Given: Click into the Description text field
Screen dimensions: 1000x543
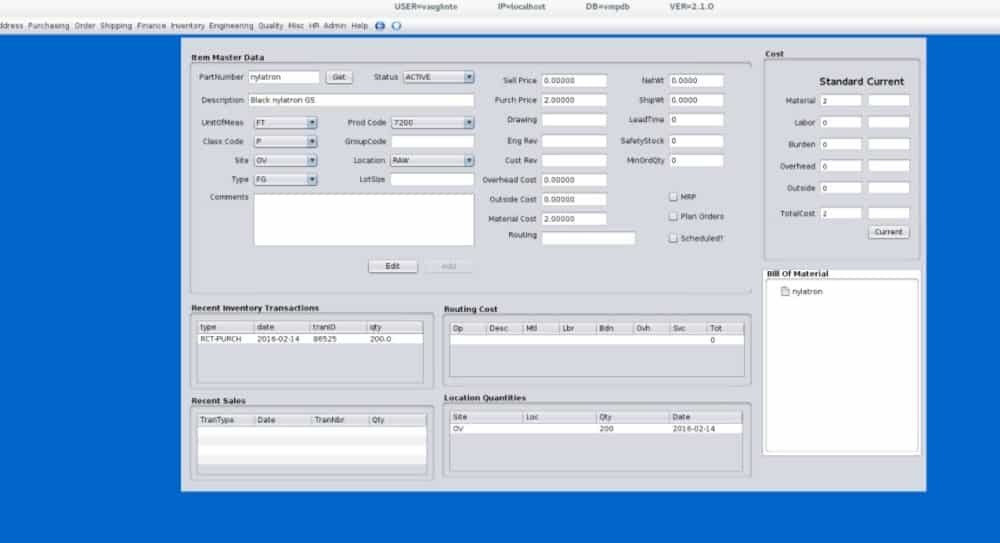Looking at the screenshot, I should click(x=360, y=101).
